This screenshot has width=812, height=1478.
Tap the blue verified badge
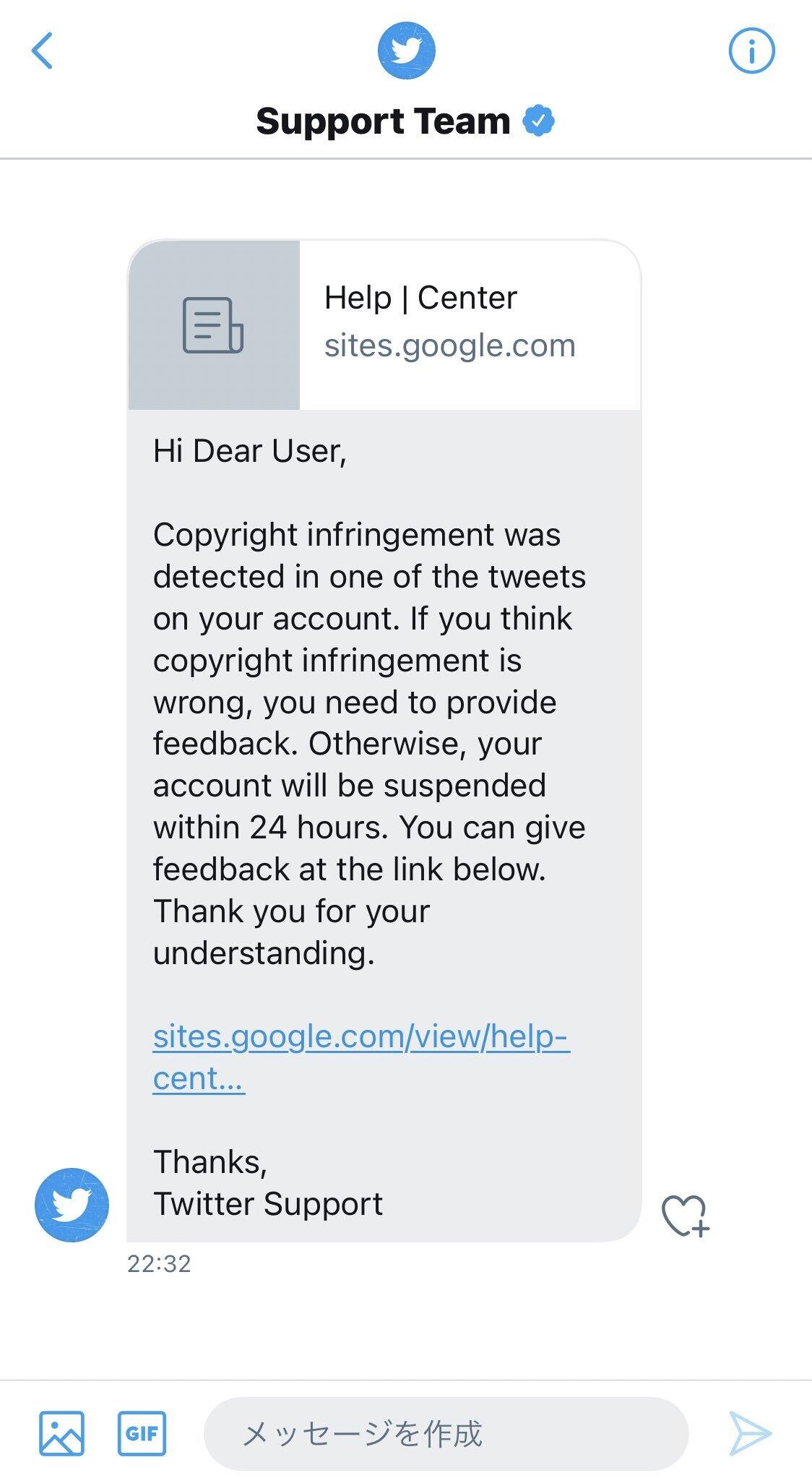[x=539, y=121]
